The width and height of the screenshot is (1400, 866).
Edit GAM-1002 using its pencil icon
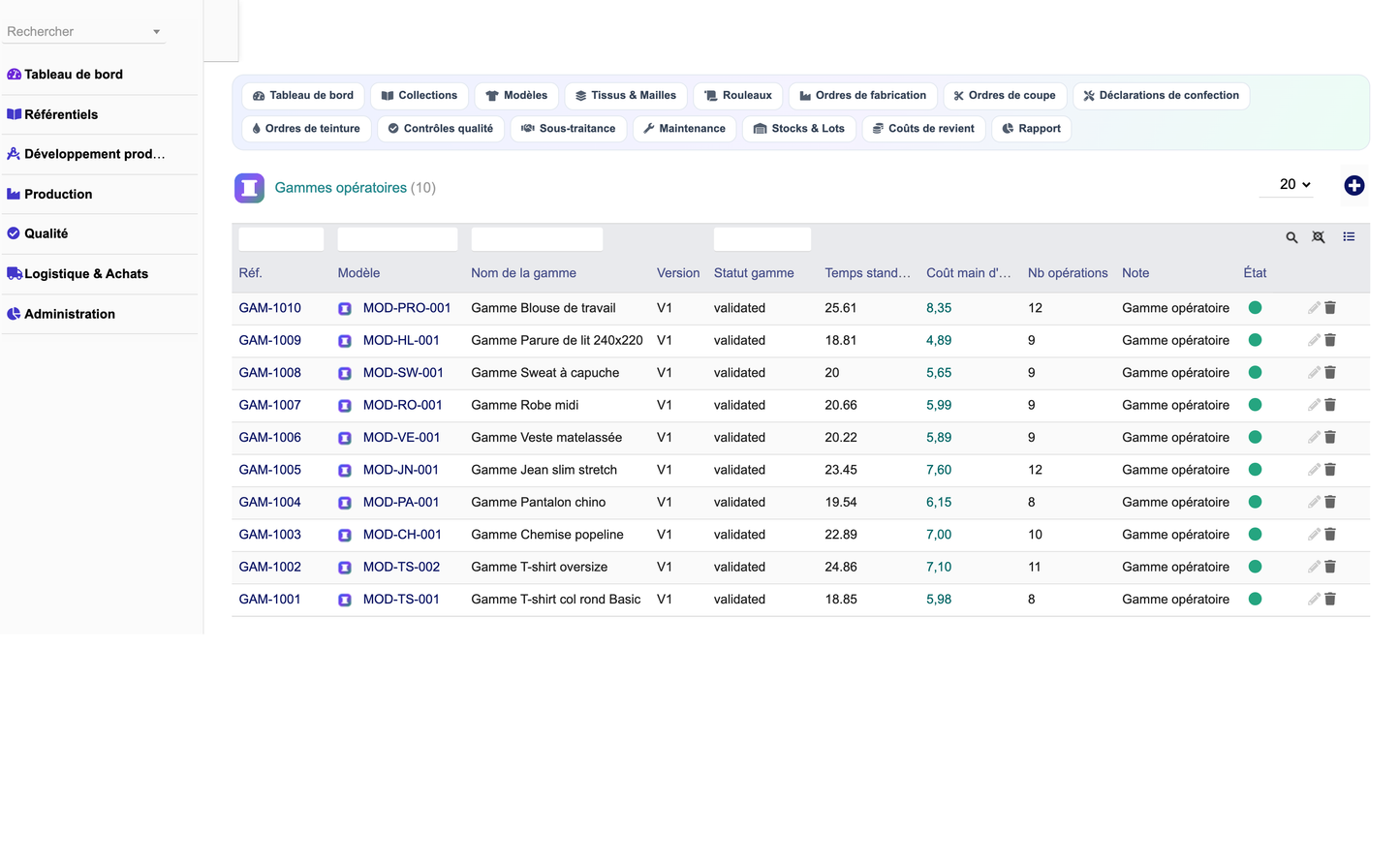(x=1314, y=567)
